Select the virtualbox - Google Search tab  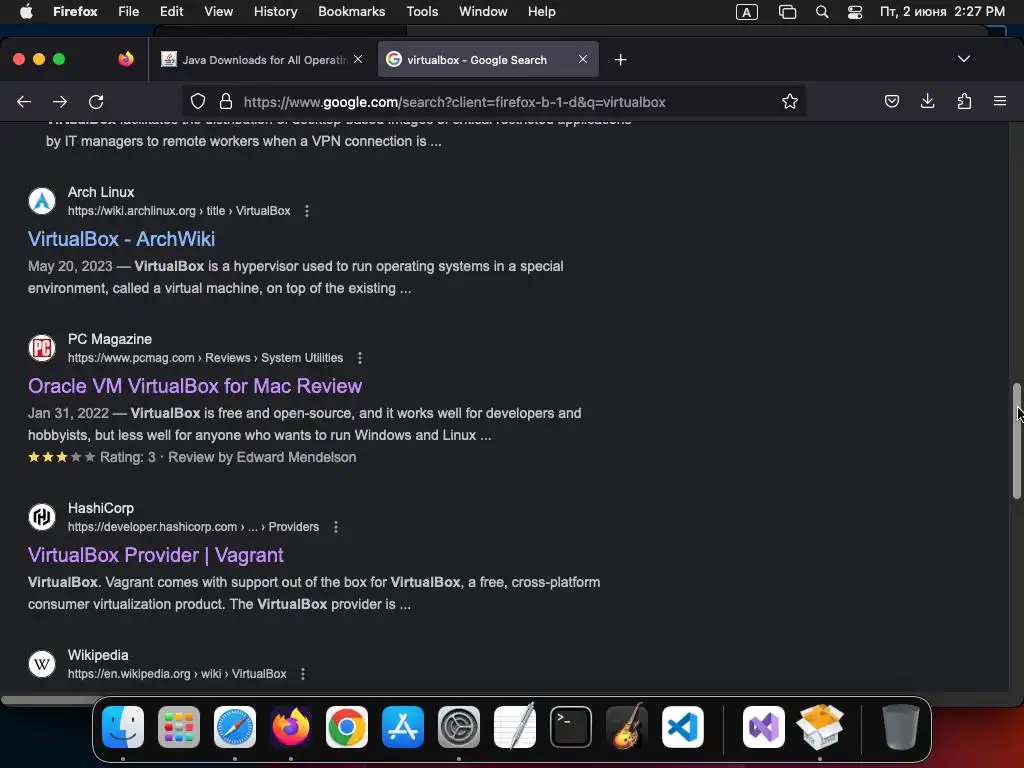[488, 60]
